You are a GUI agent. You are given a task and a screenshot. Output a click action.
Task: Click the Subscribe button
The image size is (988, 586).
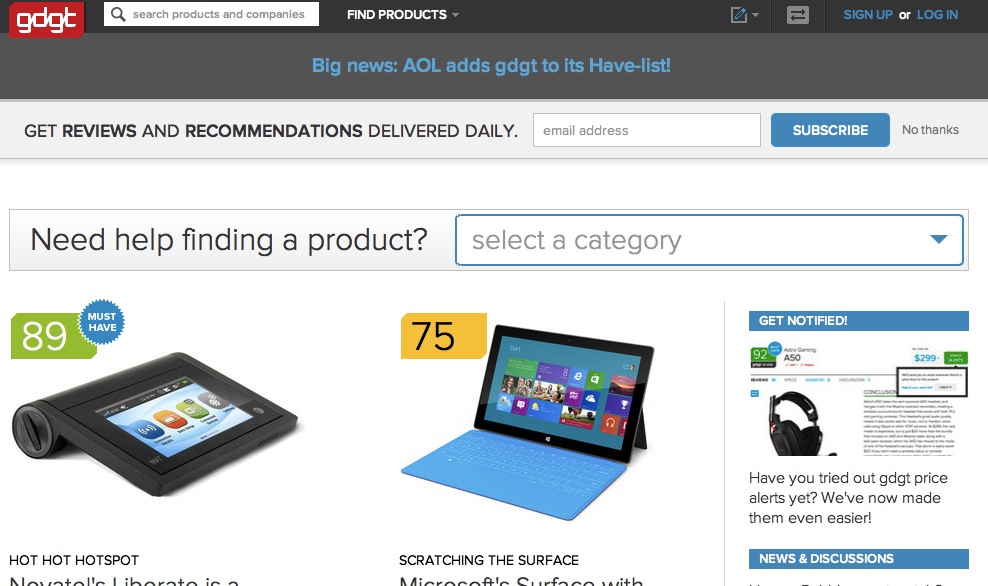[830, 130]
